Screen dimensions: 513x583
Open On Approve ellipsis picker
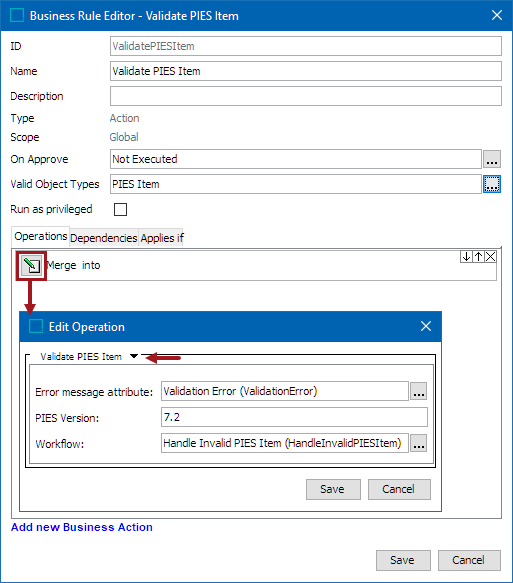coord(492,160)
